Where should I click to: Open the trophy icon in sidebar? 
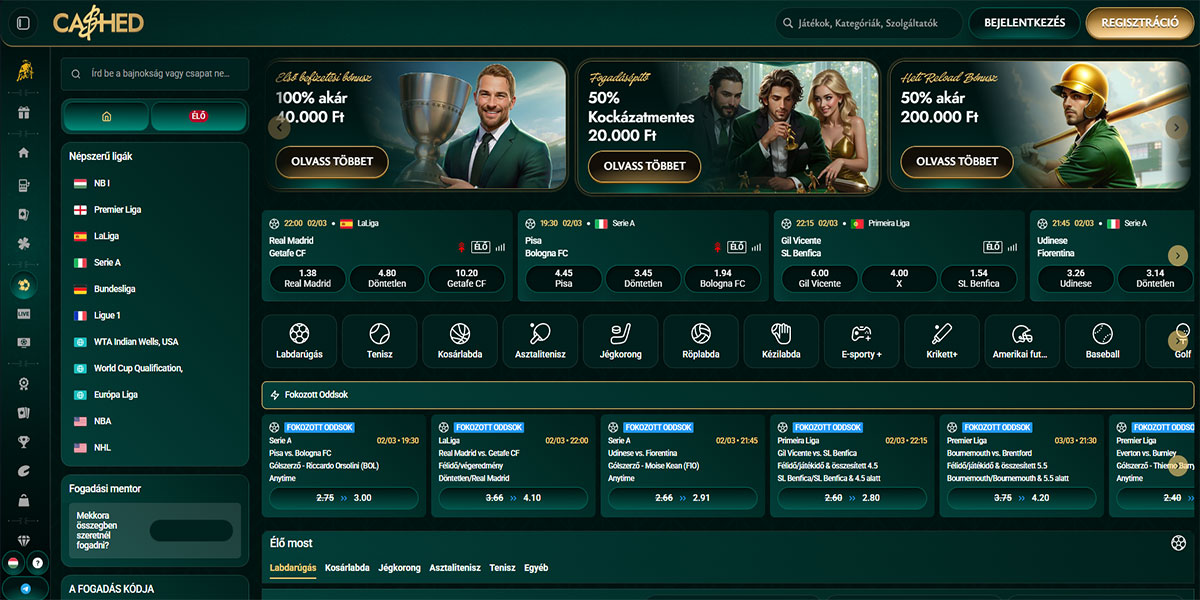tap(24, 441)
